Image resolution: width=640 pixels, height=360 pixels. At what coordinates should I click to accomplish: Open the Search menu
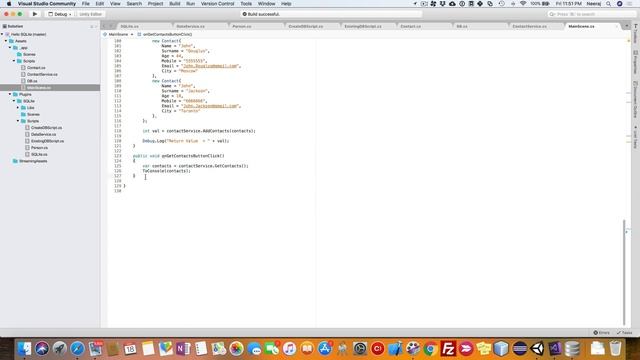[134, 4]
